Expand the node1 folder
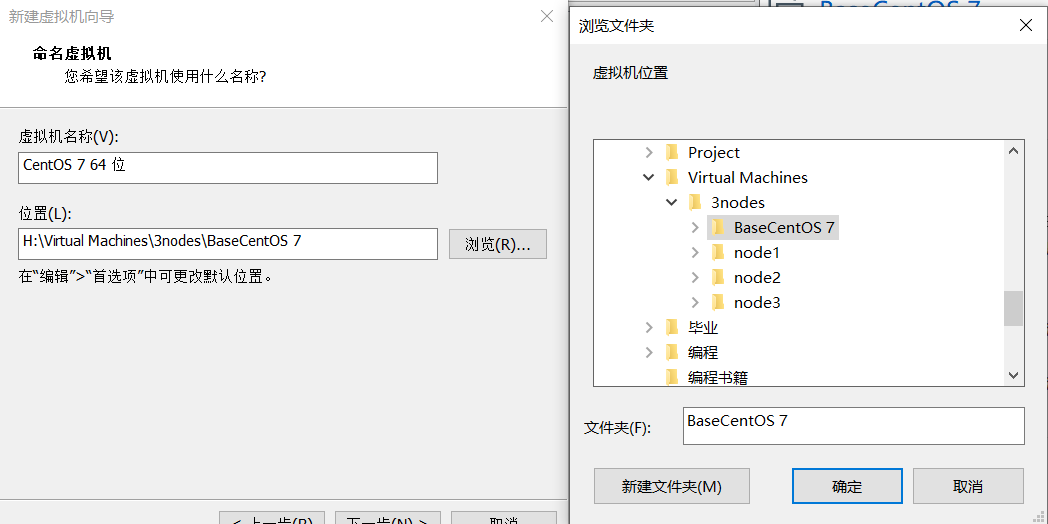1048x524 pixels. pyautogui.click(x=695, y=253)
